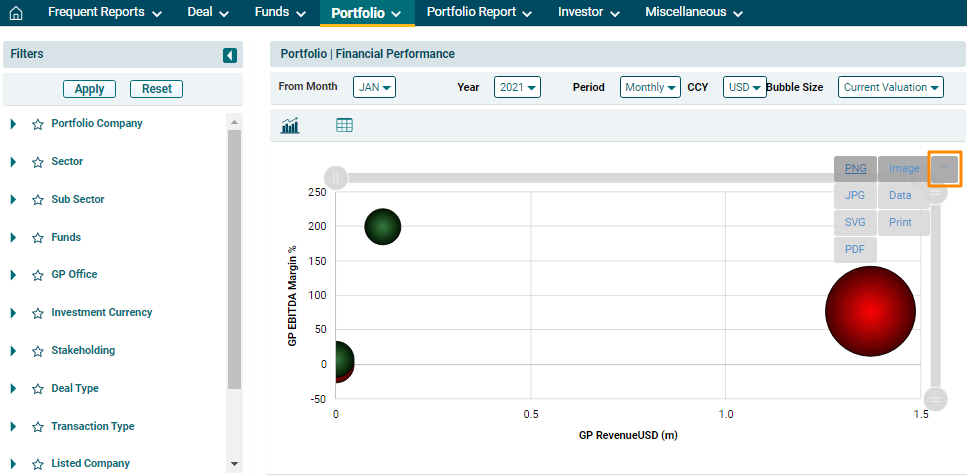Screen dimensions: 967x476
Task: Open the Bubble Size Current Valuation dropdown
Action: (x=891, y=88)
